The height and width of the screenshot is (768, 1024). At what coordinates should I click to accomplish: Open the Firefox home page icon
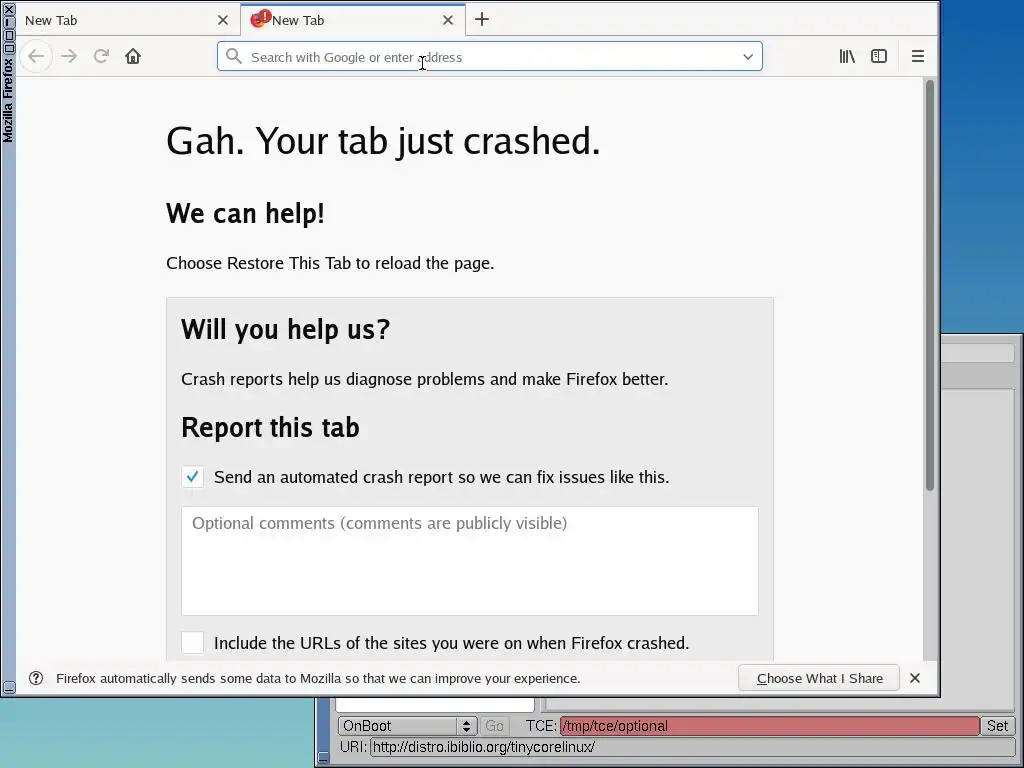tap(133, 56)
